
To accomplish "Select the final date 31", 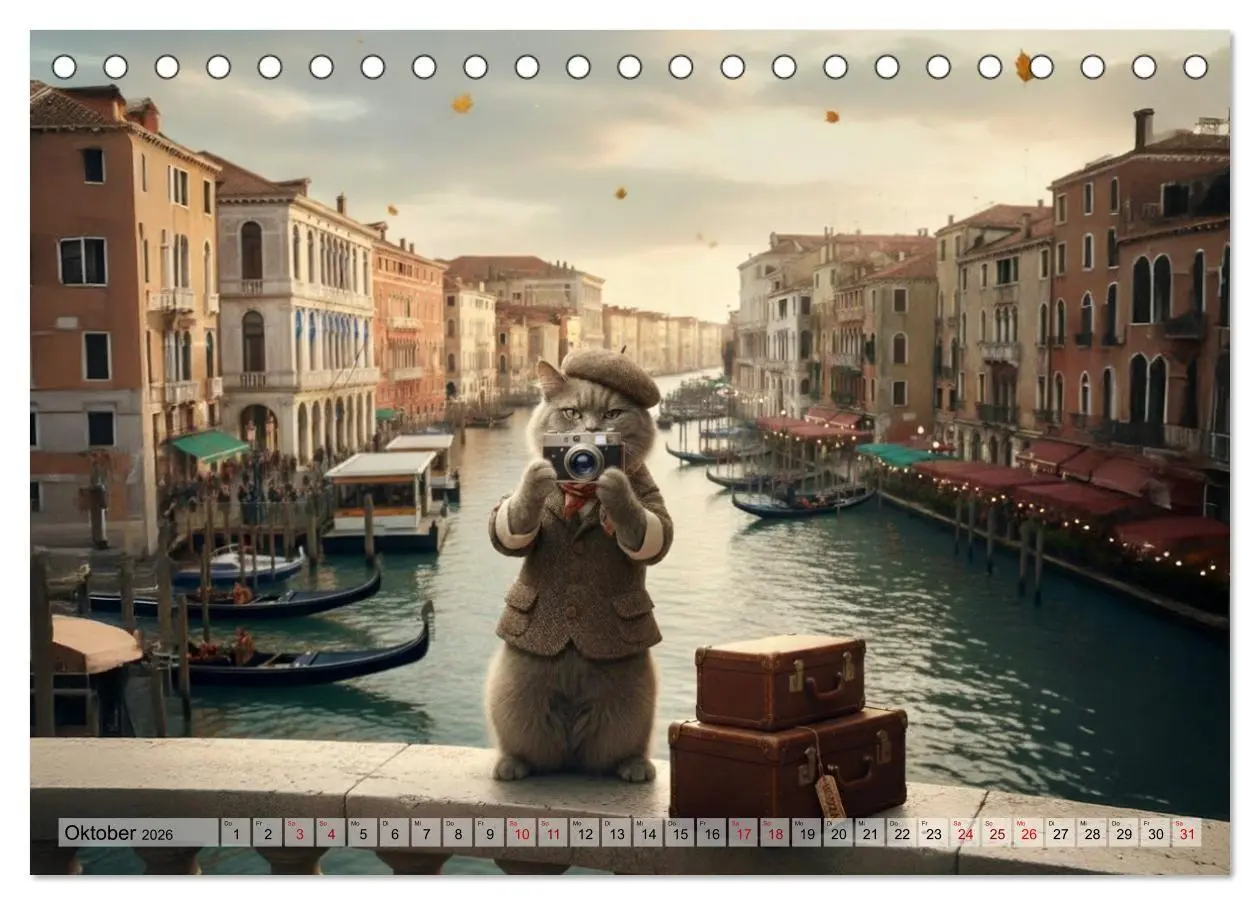I will (x=1186, y=833).
